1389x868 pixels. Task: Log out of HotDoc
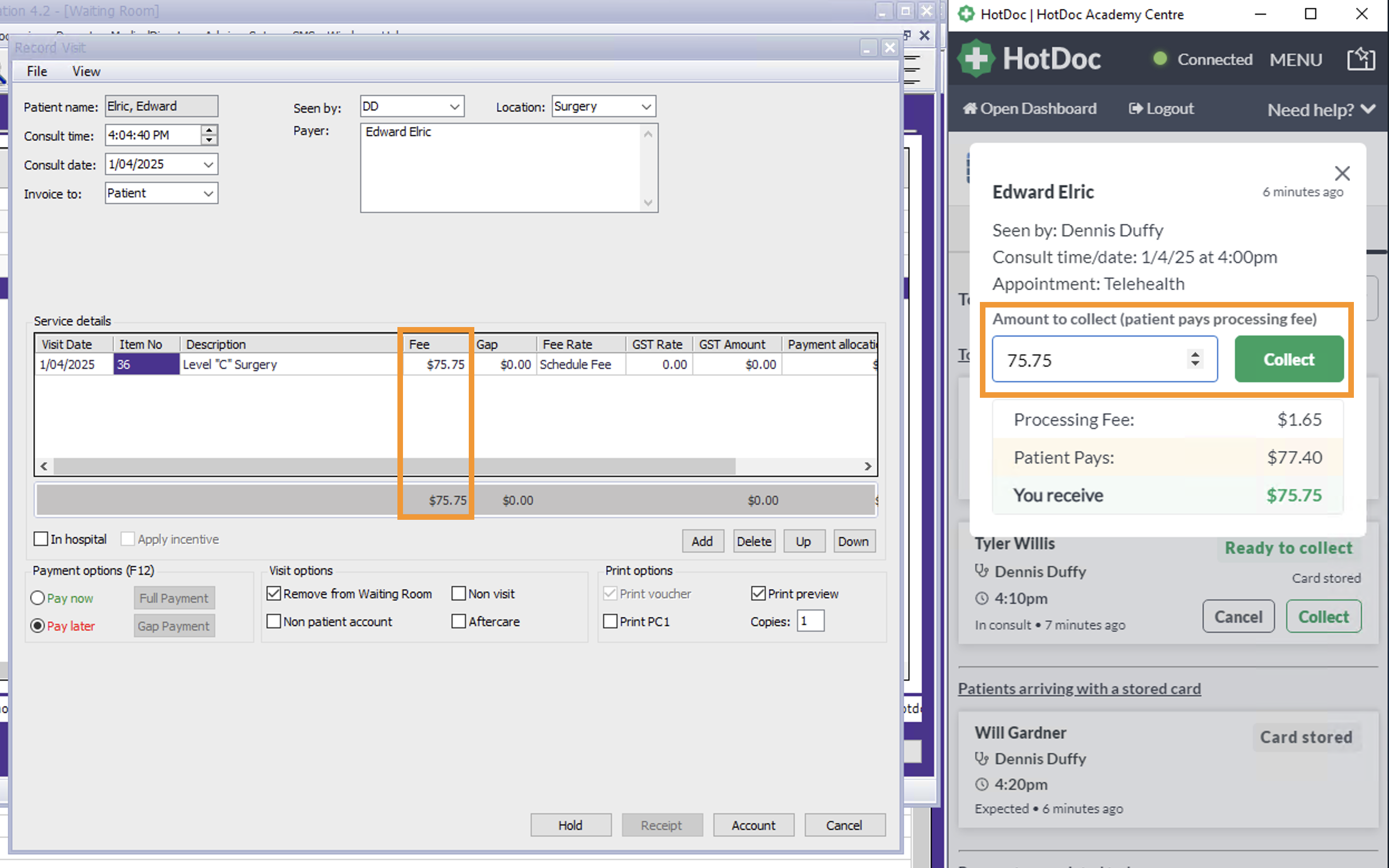(x=1161, y=109)
